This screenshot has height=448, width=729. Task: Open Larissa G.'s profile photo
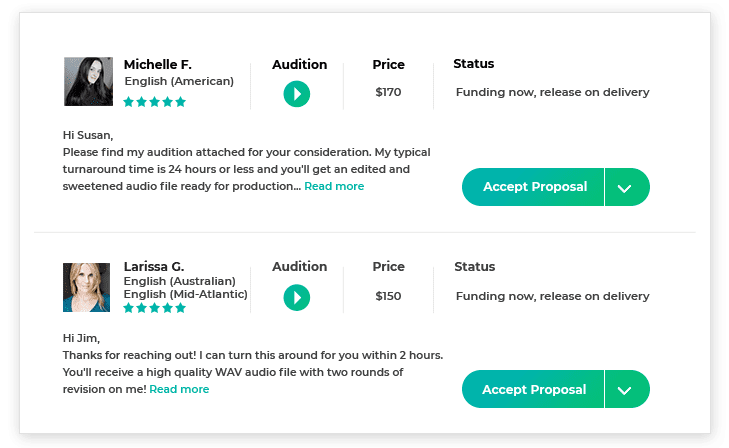point(86,287)
